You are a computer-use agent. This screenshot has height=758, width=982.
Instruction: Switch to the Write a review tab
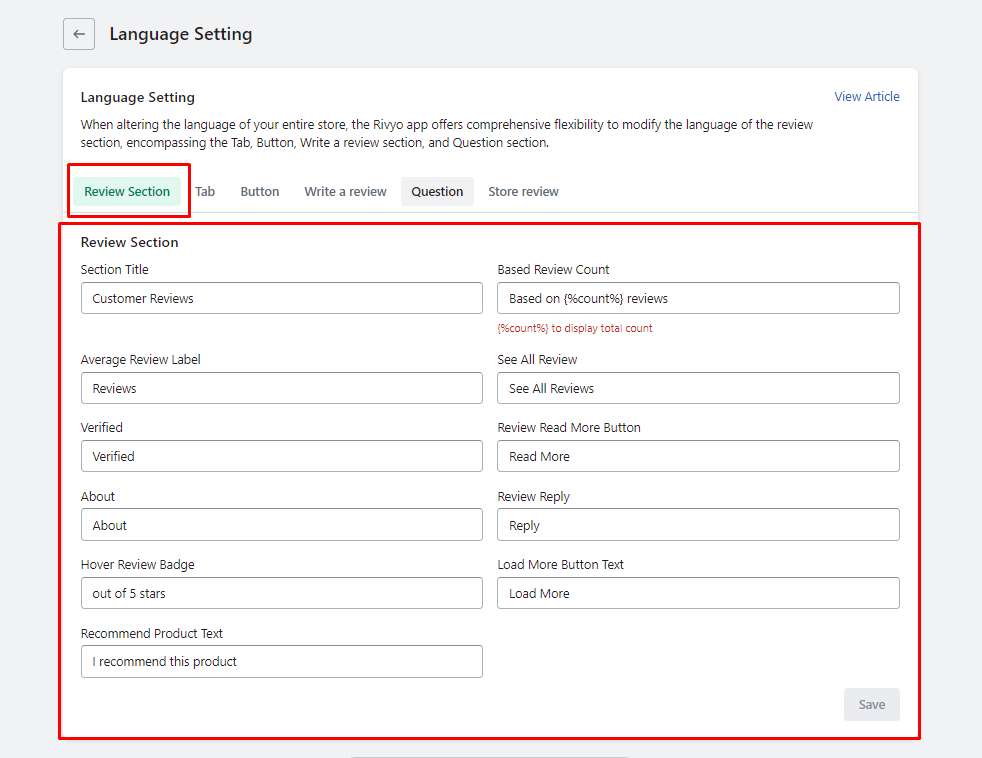pos(344,191)
